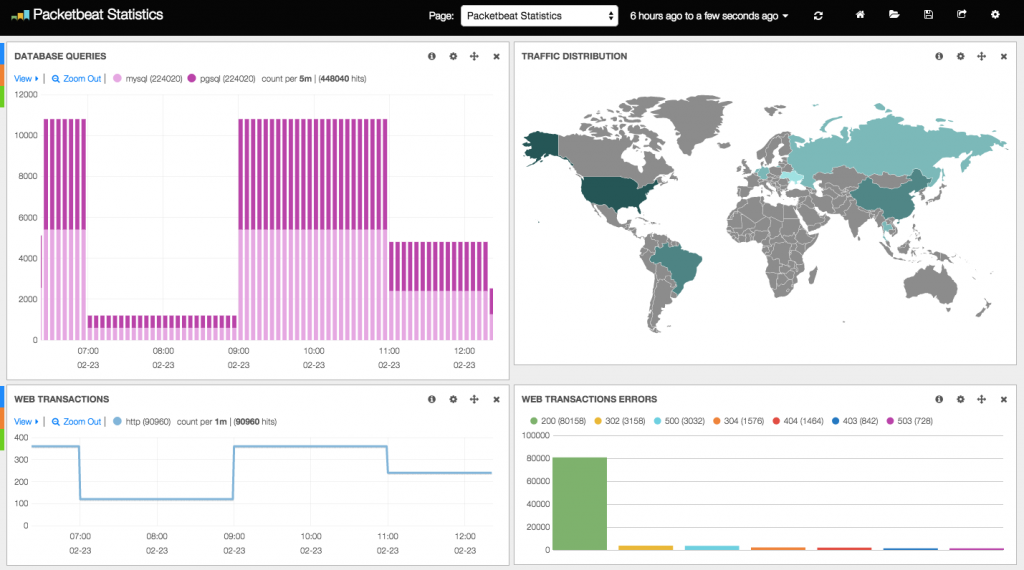This screenshot has width=1024, height=570.
Task: Click Zoom Out in Web Transactions panel
Action: (76, 422)
